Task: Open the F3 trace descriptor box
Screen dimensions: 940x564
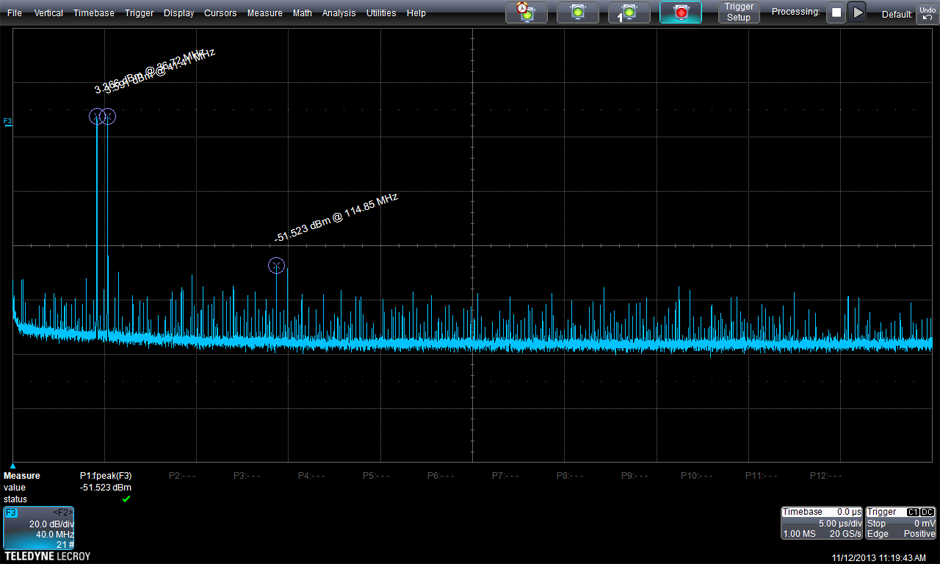Action: pyautogui.click(x=39, y=528)
